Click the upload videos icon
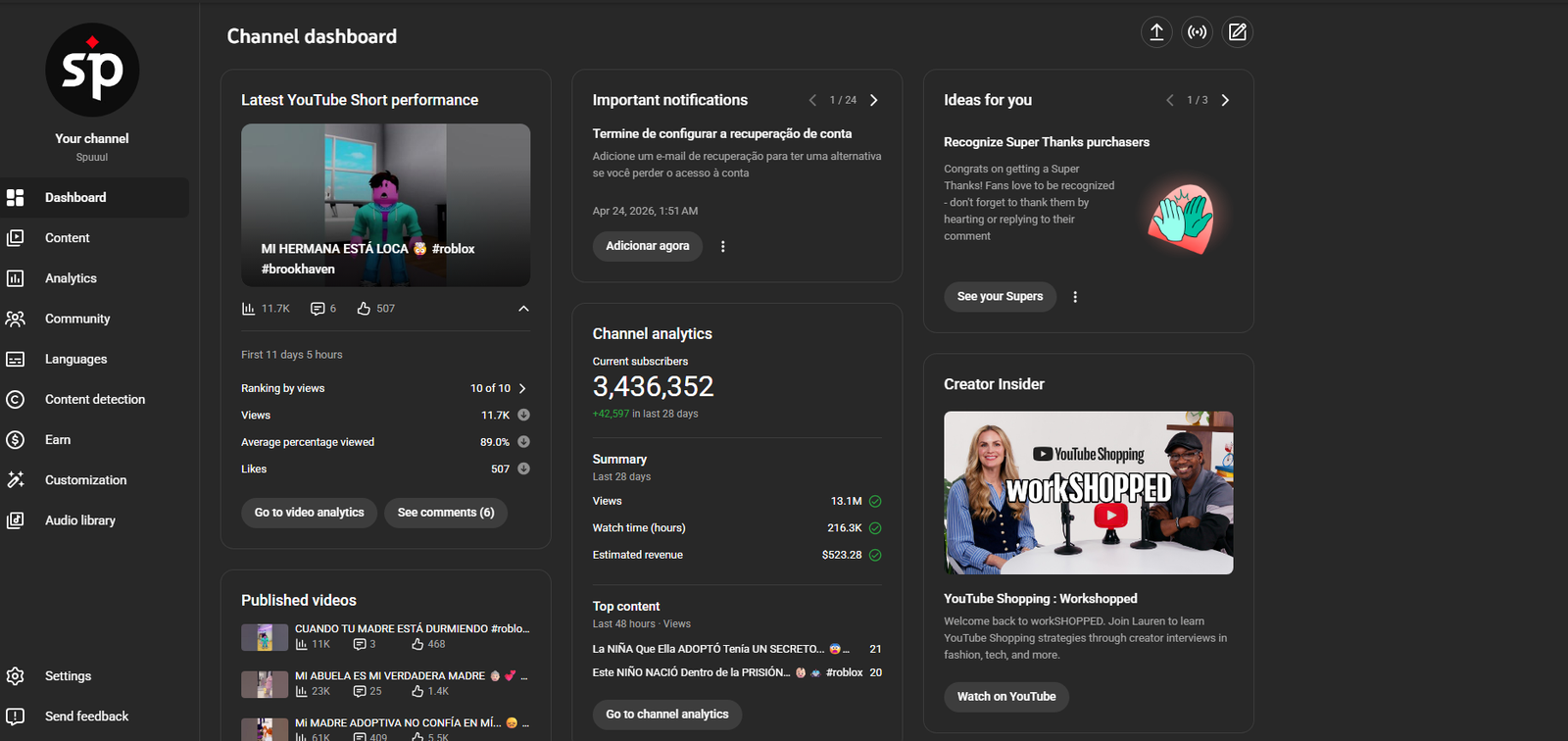The width and height of the screenshot is (1568, 741). pyautogui.click(x=1156, y=32)
